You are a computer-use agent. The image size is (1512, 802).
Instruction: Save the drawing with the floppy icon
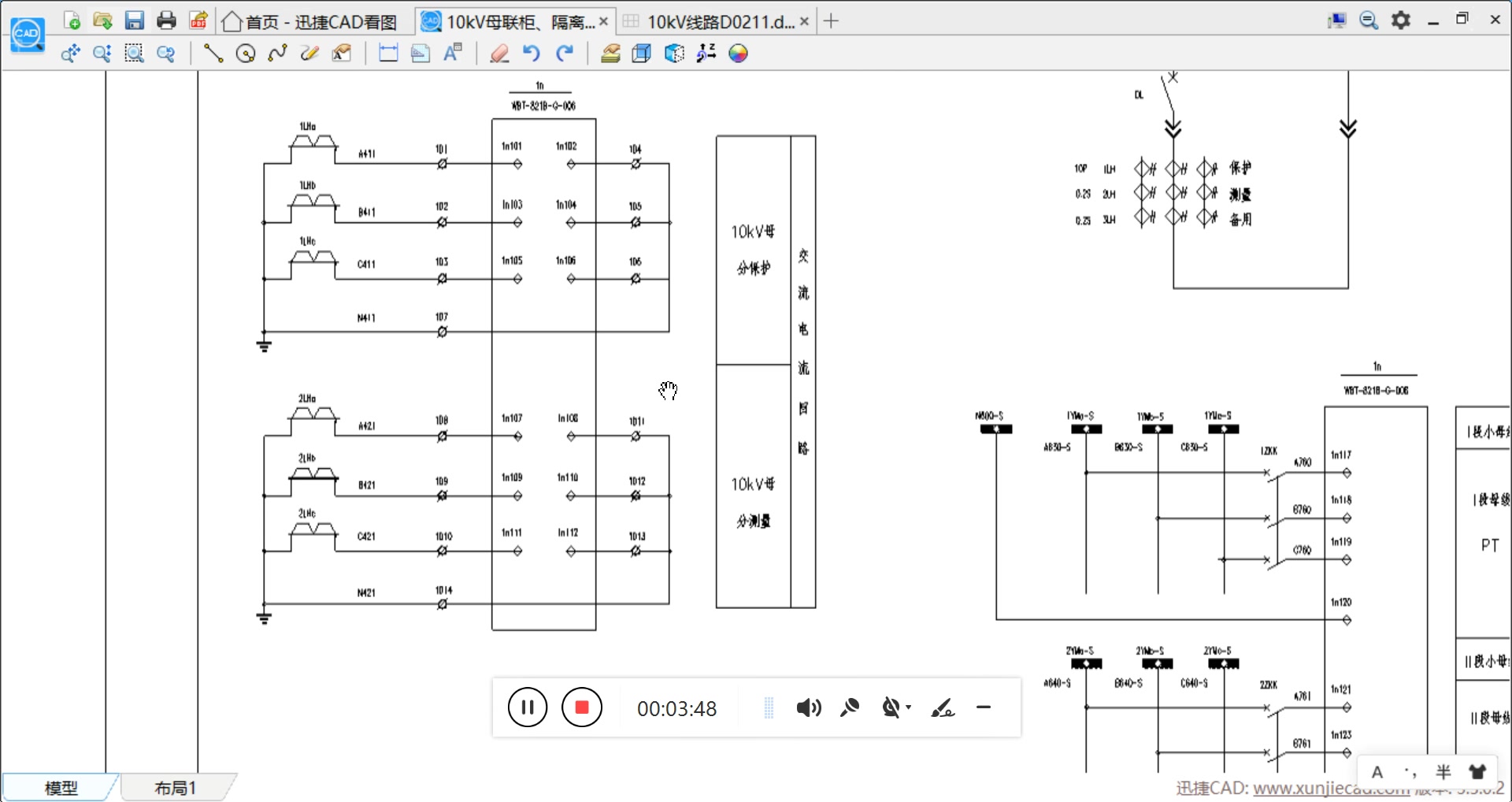click(135, 20)
